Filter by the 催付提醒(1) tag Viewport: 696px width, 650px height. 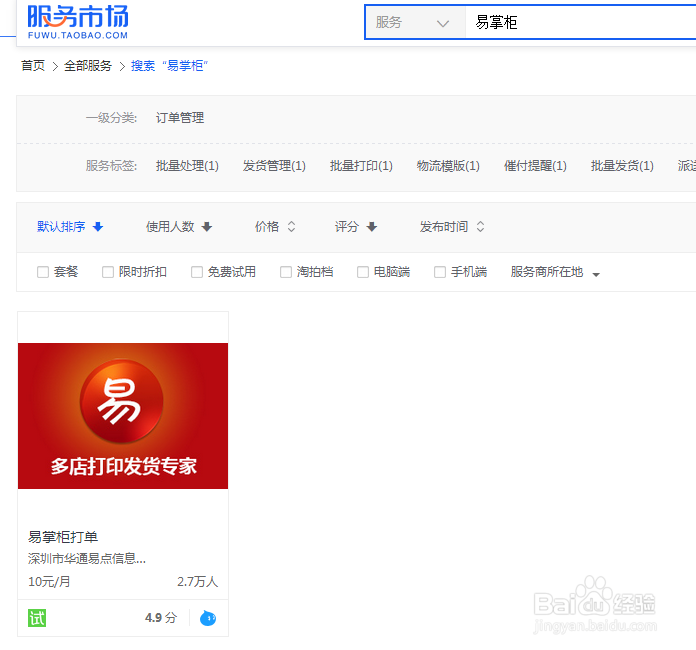coord(535,166)
